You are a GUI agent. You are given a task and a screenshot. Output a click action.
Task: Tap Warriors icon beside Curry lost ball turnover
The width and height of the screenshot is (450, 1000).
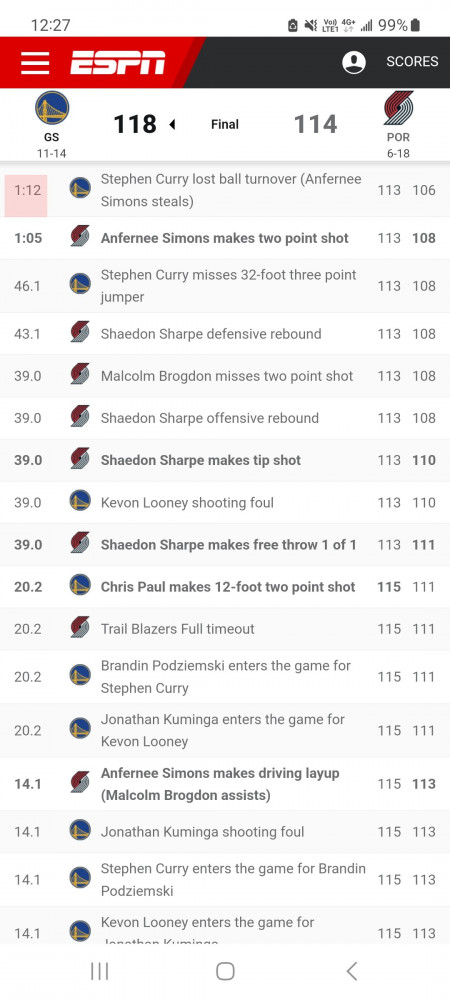(80, 188)
